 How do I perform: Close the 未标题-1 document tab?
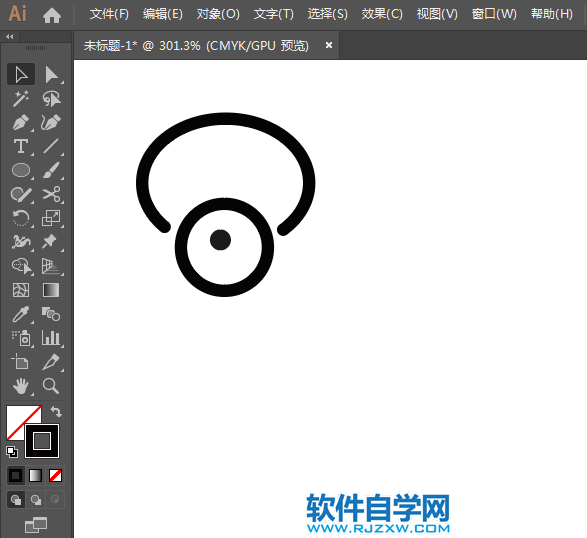coord(329,45)
